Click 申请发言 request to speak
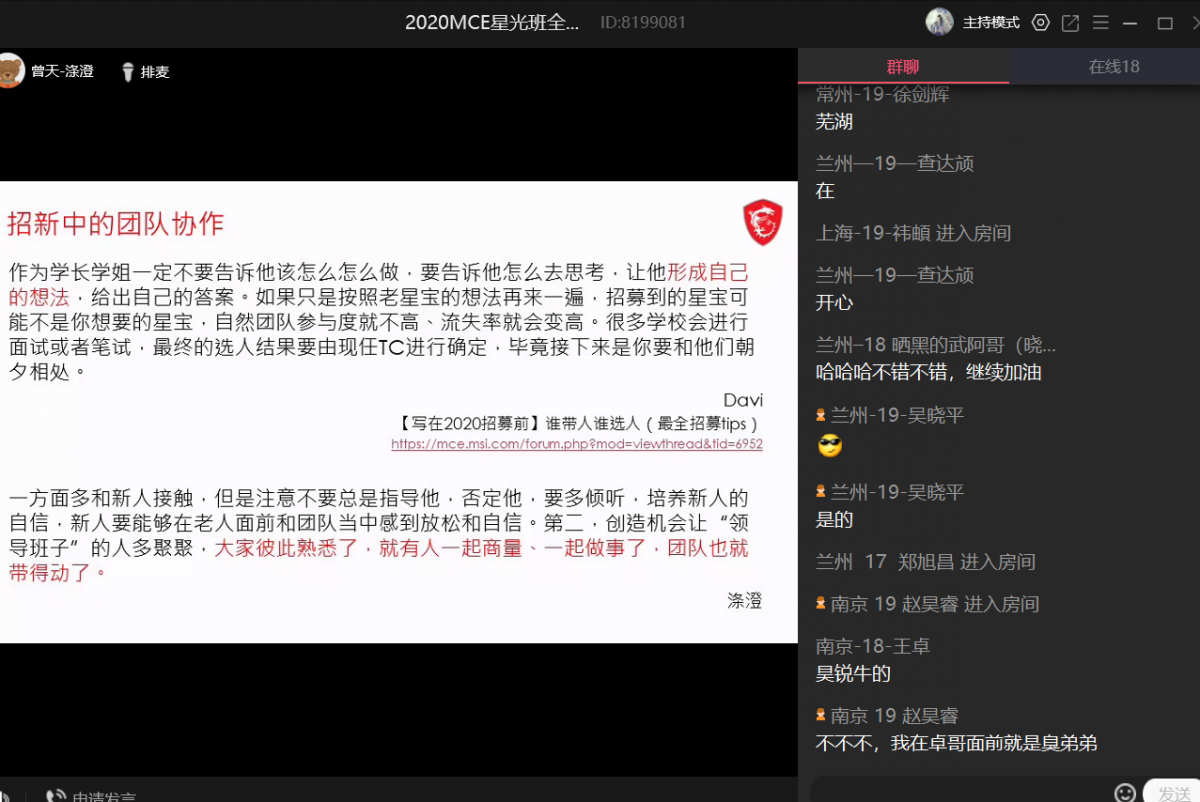1200x802 pixels. pyautogui.click(x=103, y=796)
